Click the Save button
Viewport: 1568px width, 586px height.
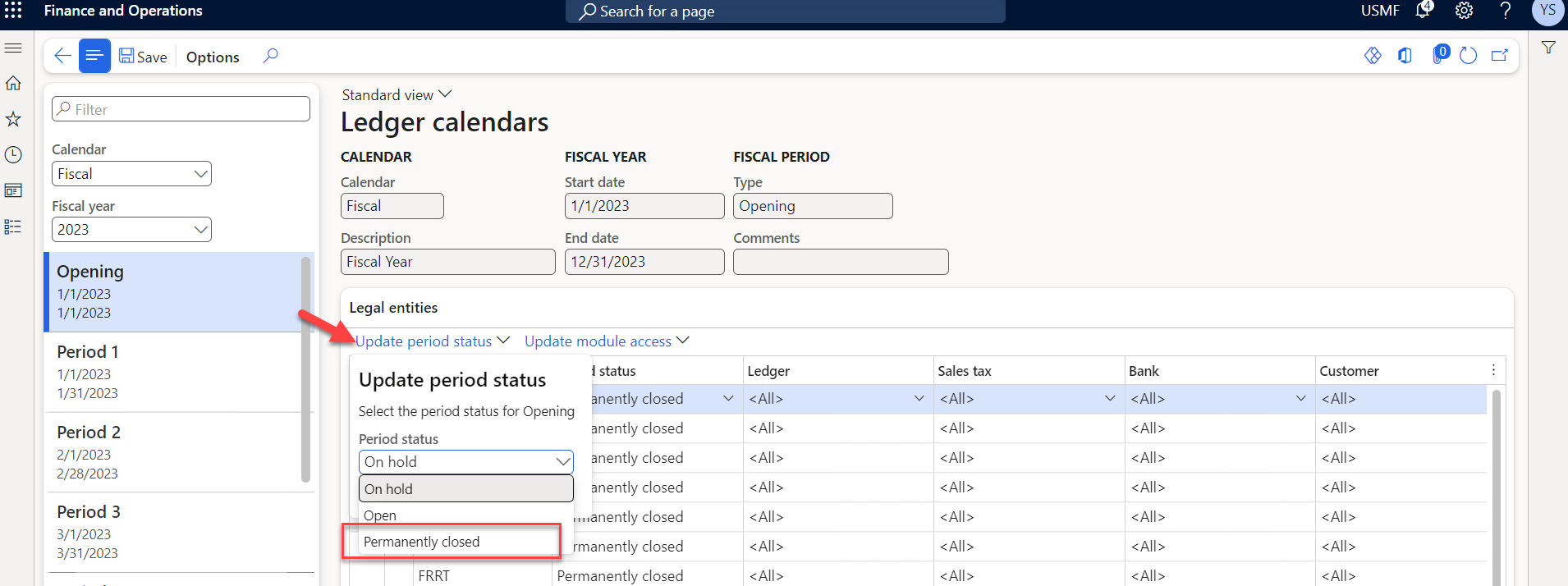(144, 57)
